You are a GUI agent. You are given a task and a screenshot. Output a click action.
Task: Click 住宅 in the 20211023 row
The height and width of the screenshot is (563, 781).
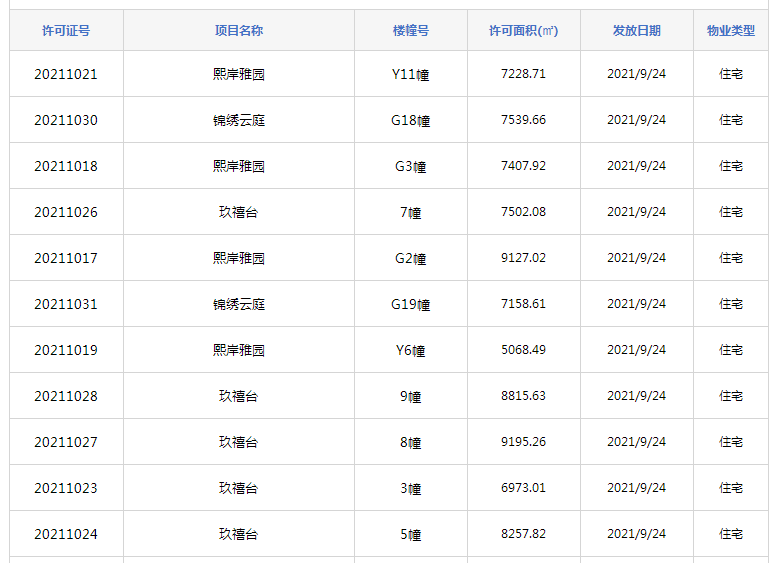731,488
